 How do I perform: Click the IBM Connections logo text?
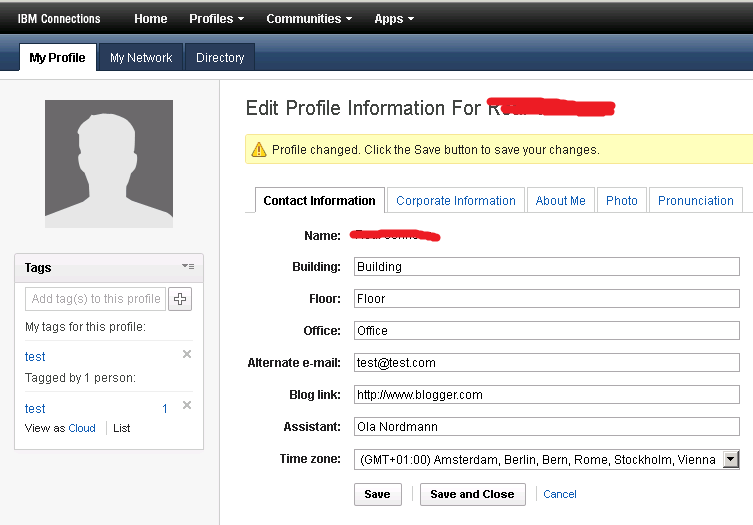tap(59, 19)
